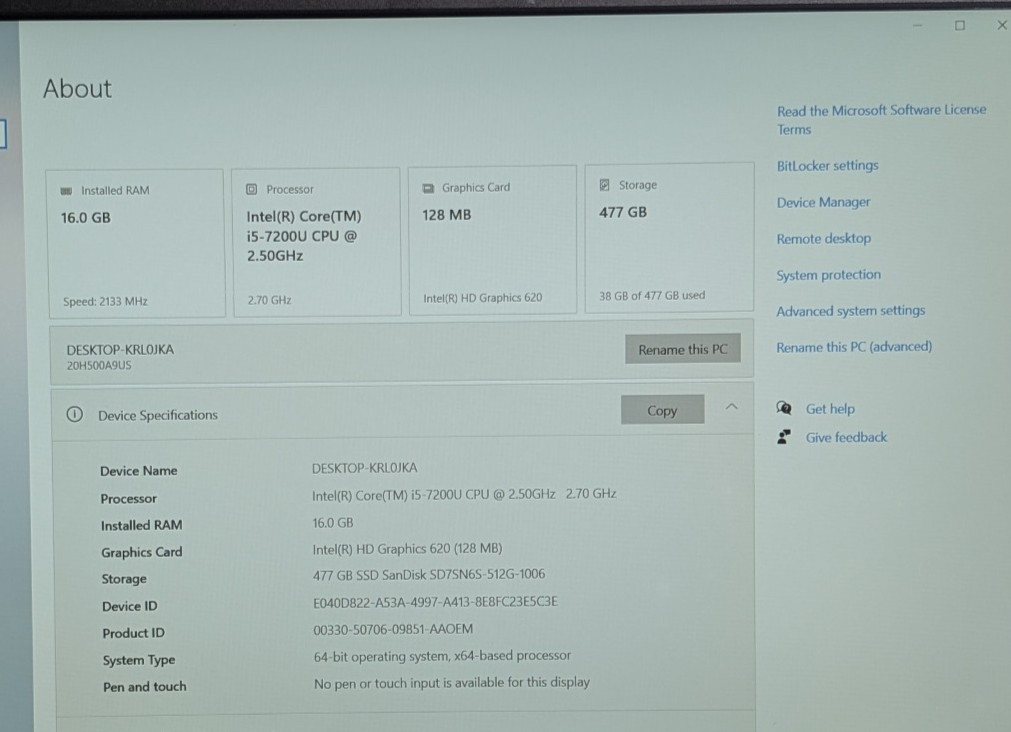Click the Rename this PC button

682,349
